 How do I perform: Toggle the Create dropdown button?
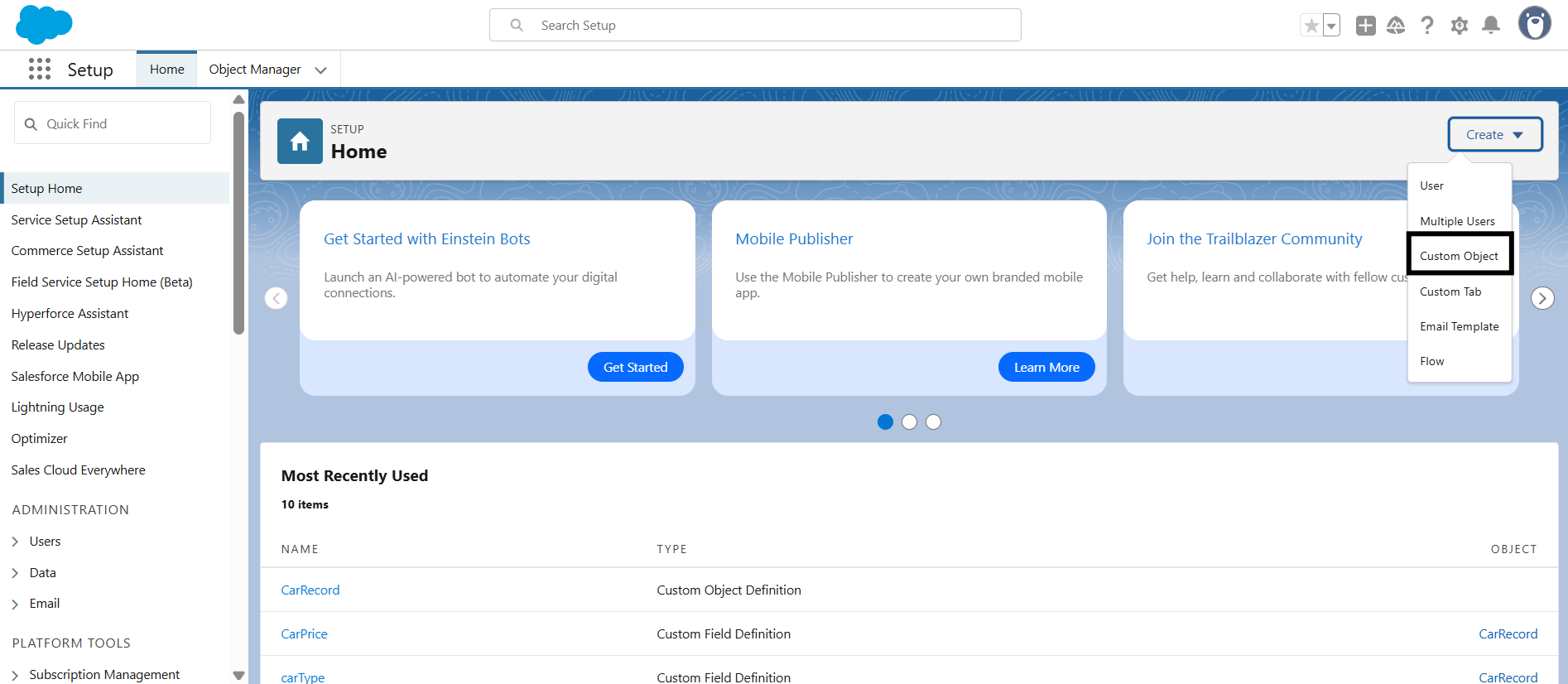pos(1494,134)
